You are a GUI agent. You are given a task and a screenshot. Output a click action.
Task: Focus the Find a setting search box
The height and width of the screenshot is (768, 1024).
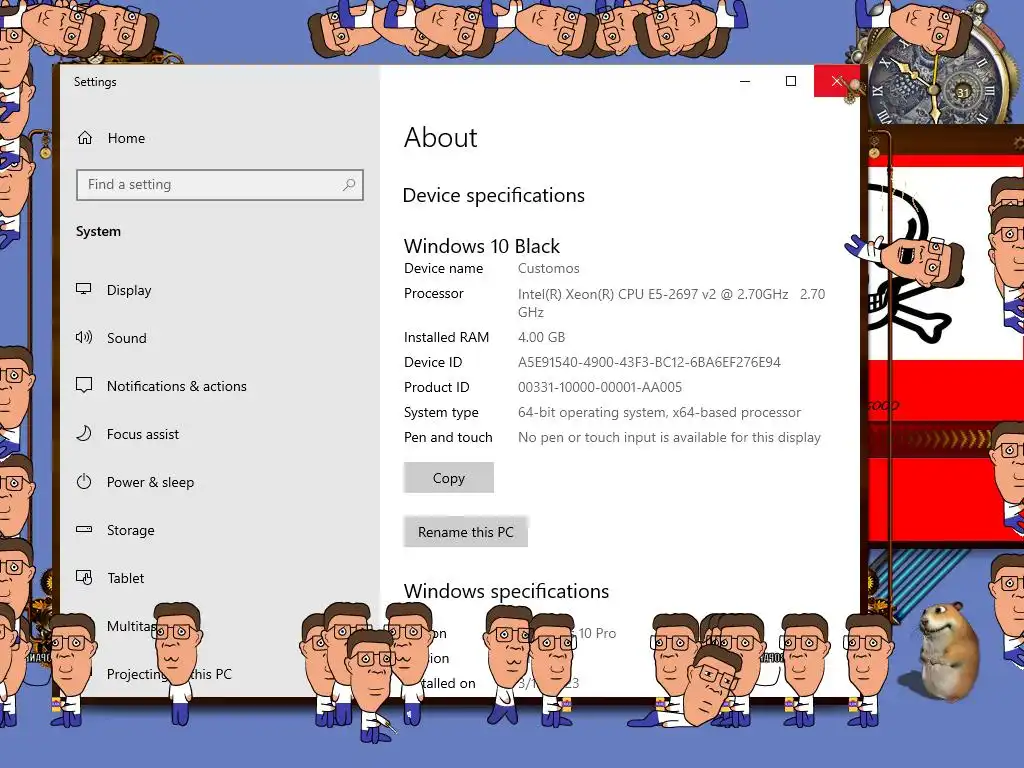click(x=219, y=185)
